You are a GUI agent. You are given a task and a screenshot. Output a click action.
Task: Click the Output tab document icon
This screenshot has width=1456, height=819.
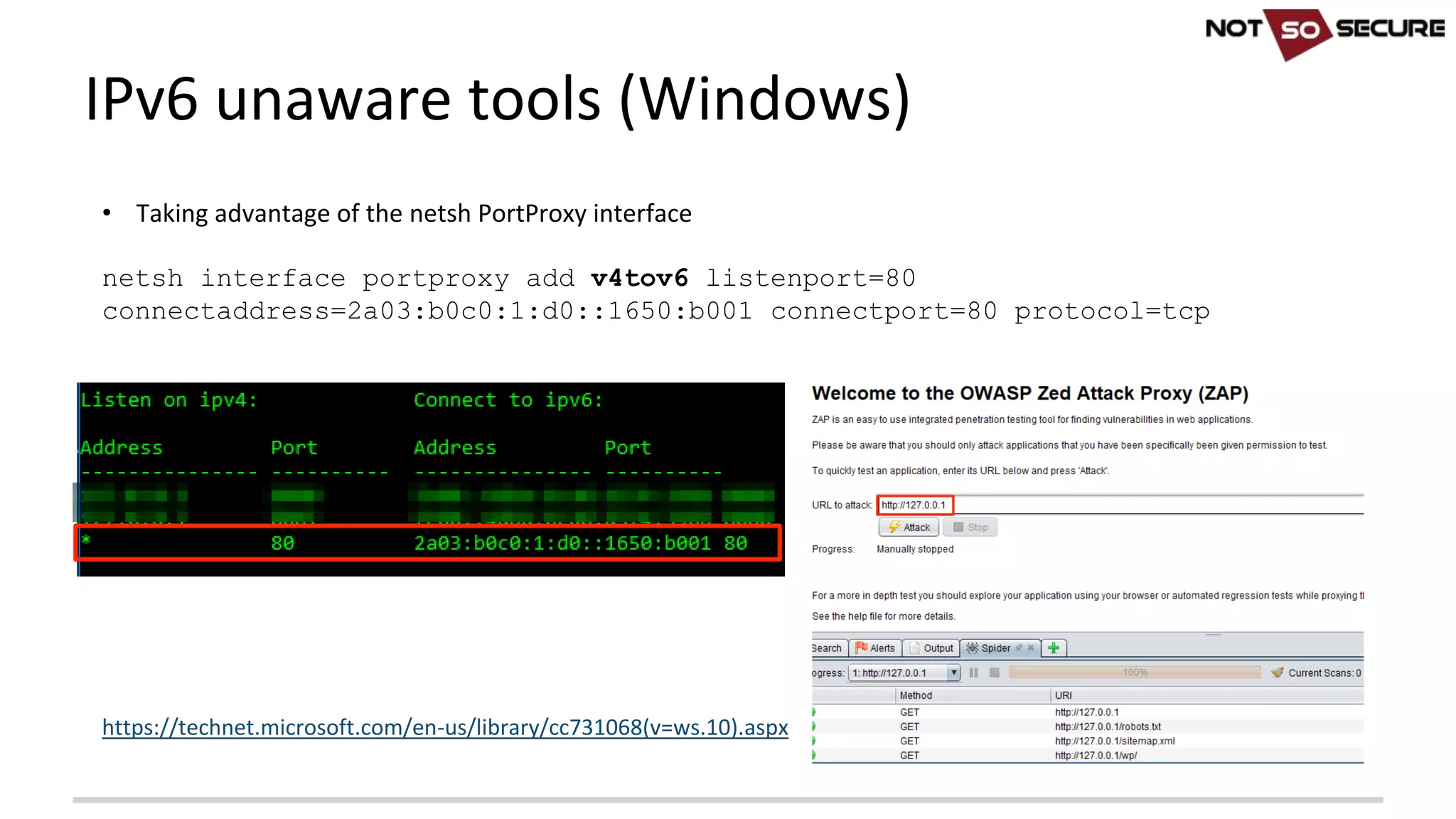click(x=915, y=648)
